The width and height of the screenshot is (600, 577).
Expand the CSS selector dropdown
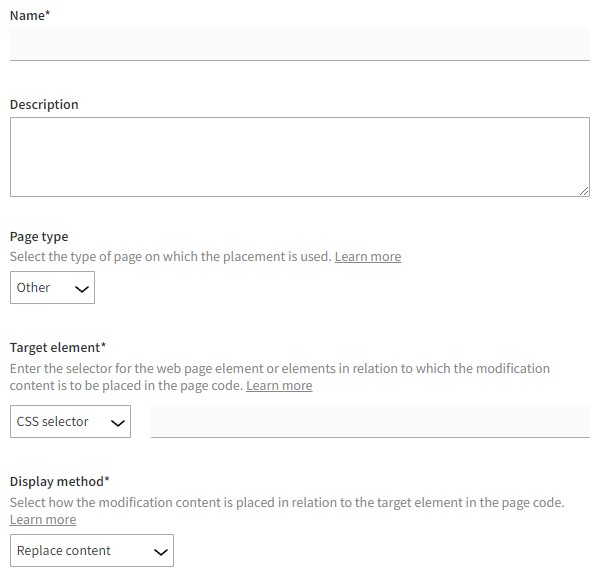pos(70,422)
